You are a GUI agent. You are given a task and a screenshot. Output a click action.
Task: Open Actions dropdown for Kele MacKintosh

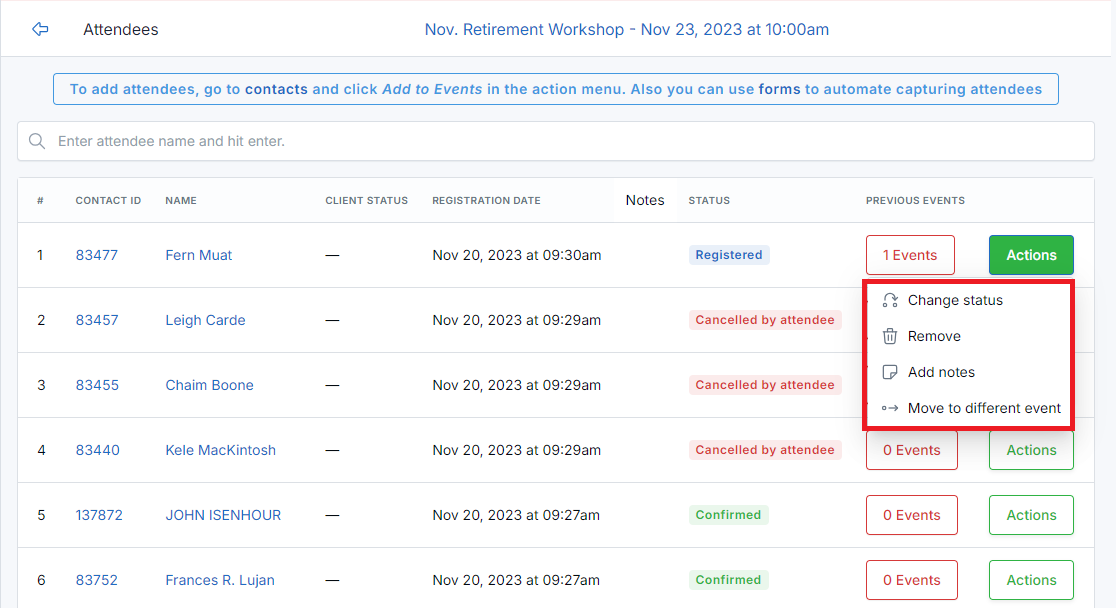[x=1031, y=450]
